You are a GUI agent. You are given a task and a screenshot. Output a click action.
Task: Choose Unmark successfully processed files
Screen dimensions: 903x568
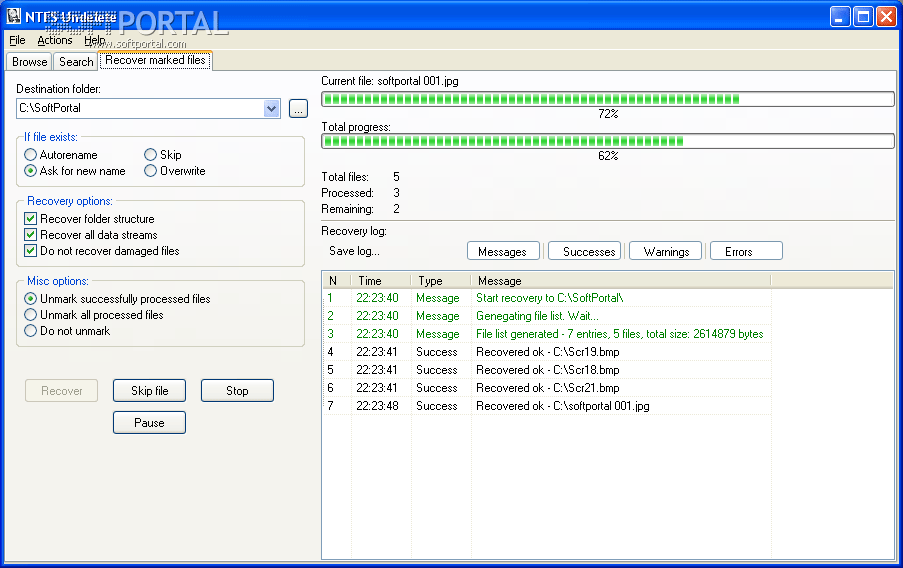[117, 298]
